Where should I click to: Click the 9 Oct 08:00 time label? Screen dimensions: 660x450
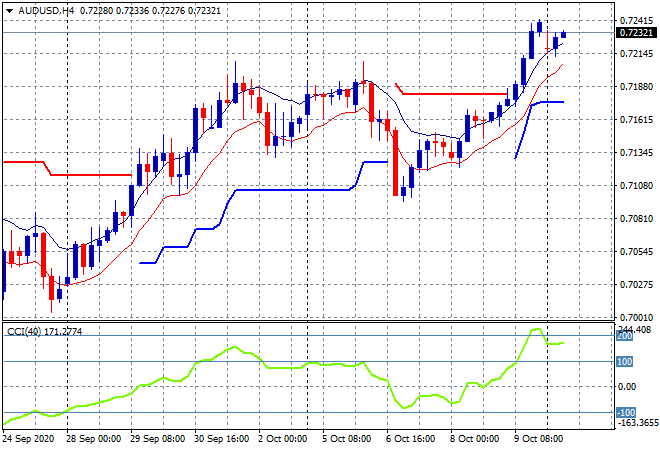(x=539, y=439)
